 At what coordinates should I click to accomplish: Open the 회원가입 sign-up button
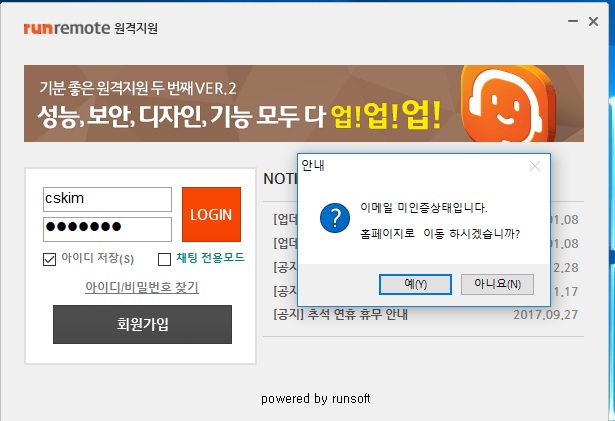click(142, 324)
